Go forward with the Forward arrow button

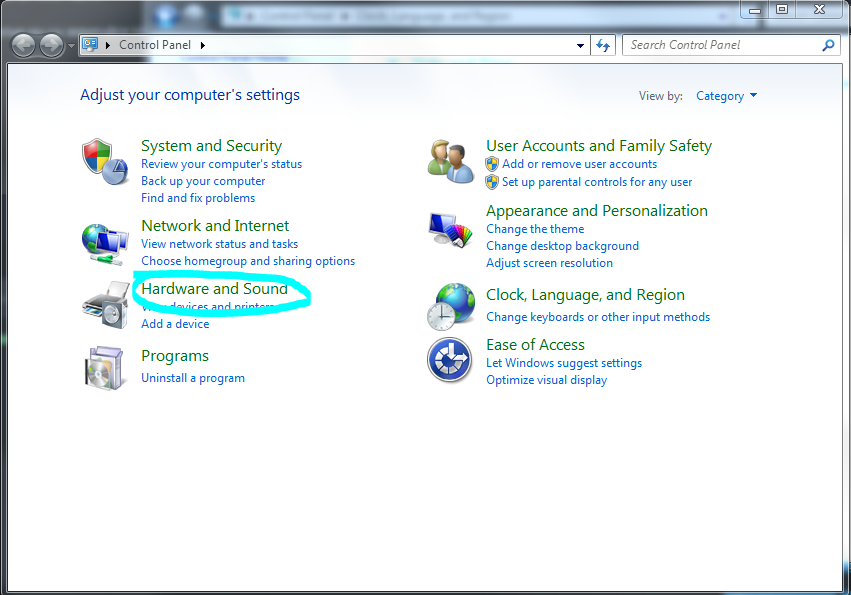point(52,46)
